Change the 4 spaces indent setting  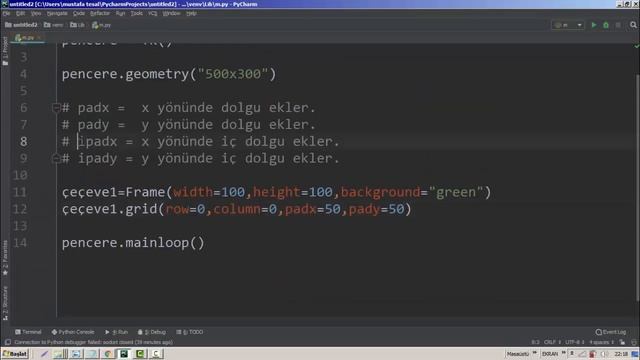click(601, 342)
